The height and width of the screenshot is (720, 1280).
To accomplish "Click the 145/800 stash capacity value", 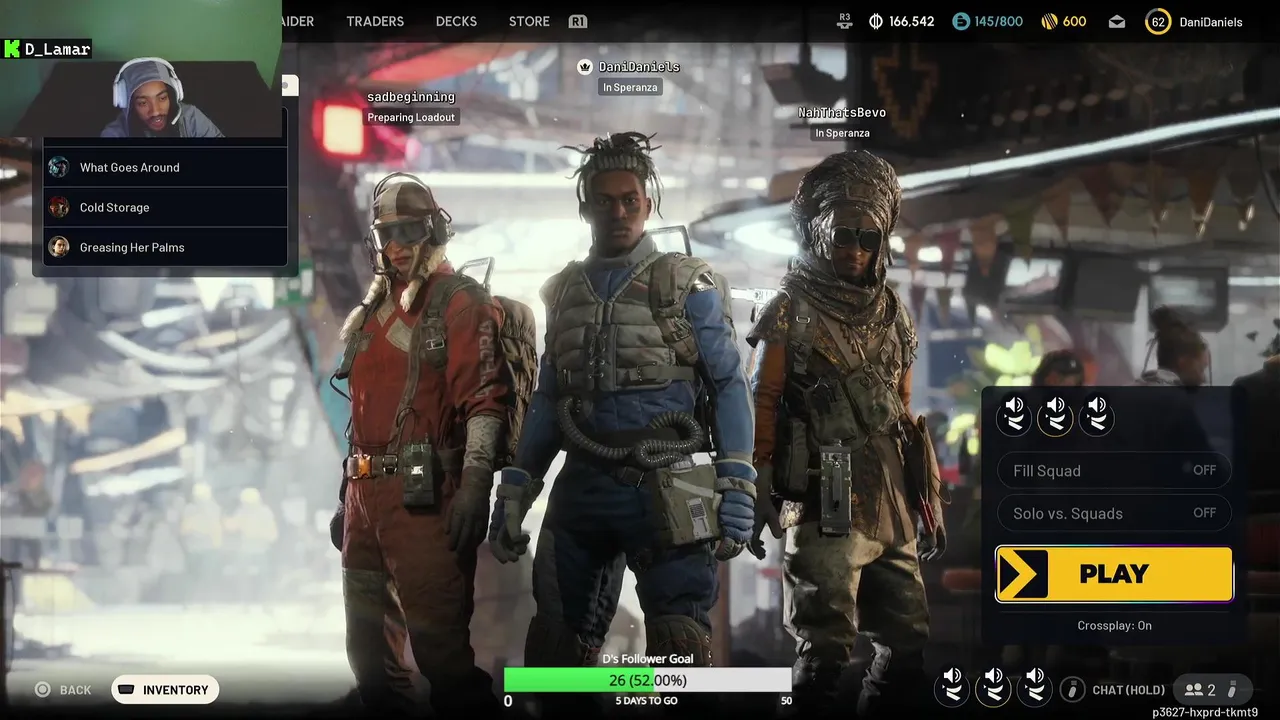I will click(999, 21).
